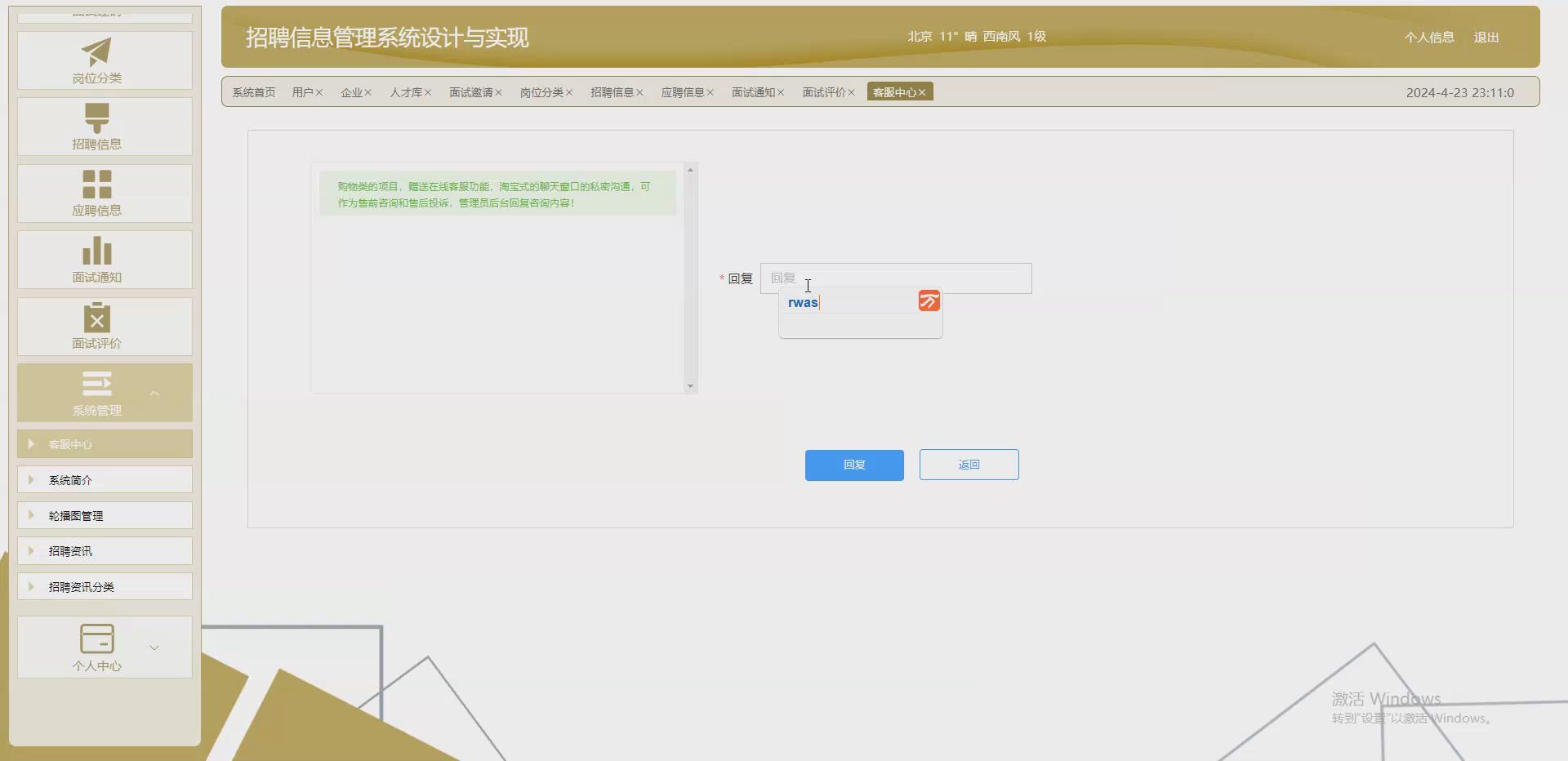
Task: Switch to the 面试评价 tab
Action: pyautogui.click(x=824, y=92)
